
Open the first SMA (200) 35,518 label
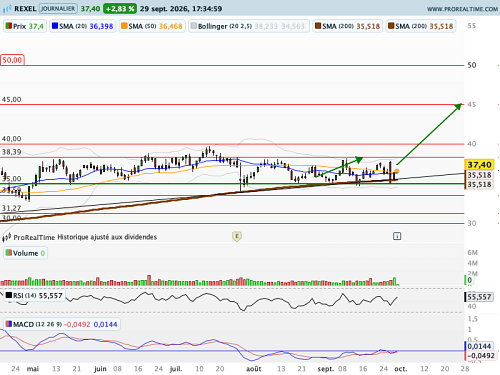347,26
